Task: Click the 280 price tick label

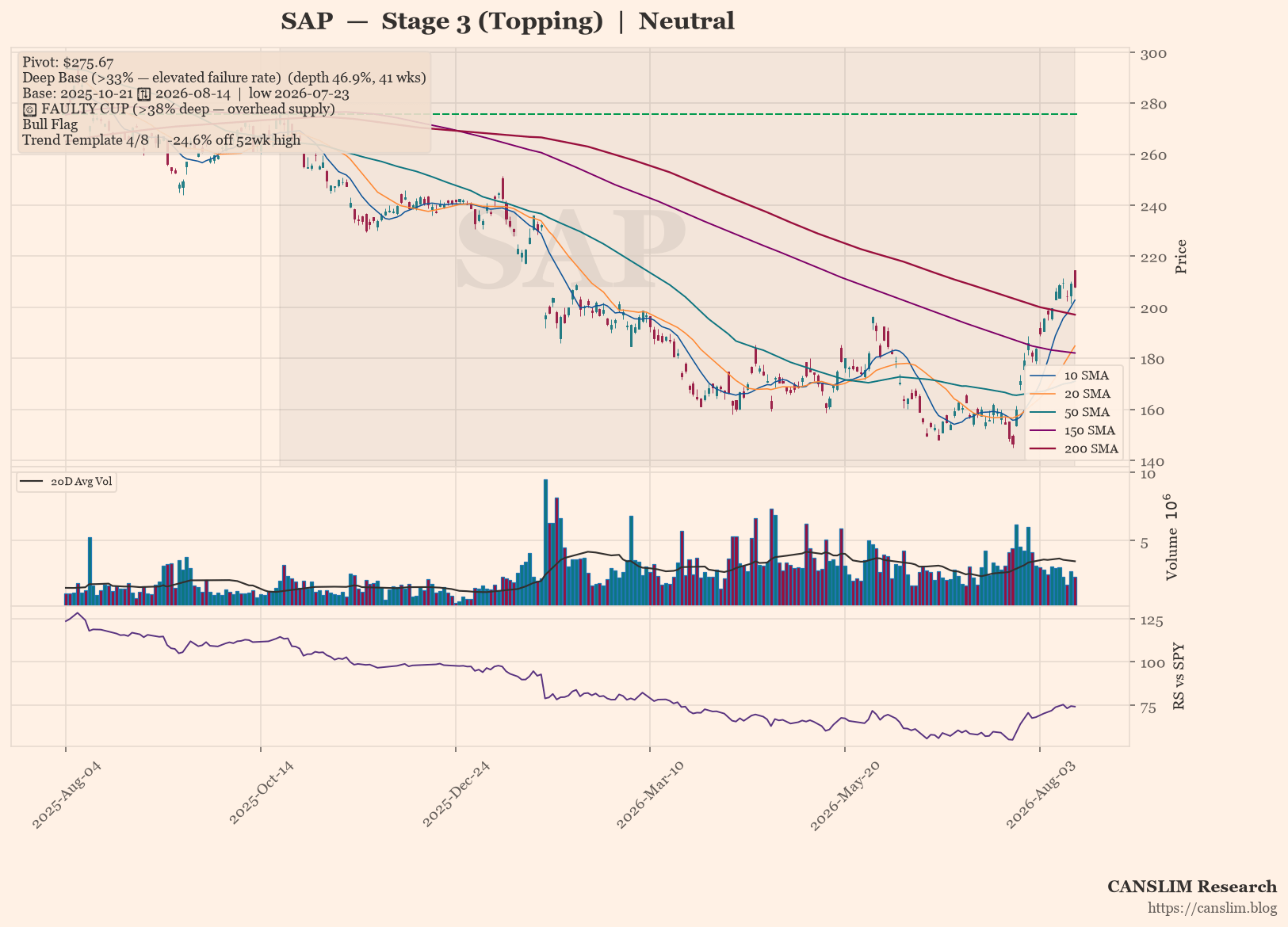Action: point(1152,105)
